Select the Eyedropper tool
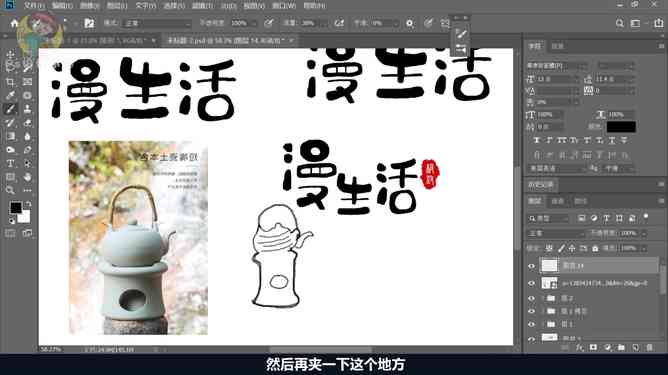 click(10, 95)
